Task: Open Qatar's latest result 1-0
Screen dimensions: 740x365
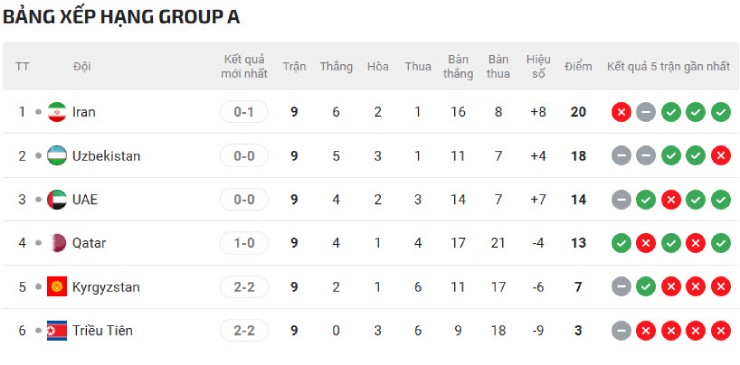Action: (x=244, y=243)
